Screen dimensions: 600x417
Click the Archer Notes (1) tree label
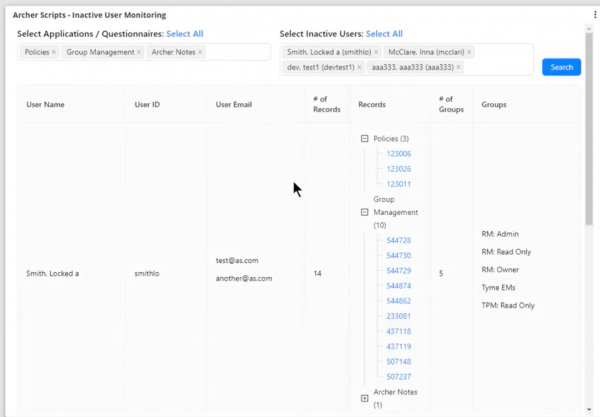[395, 398]
